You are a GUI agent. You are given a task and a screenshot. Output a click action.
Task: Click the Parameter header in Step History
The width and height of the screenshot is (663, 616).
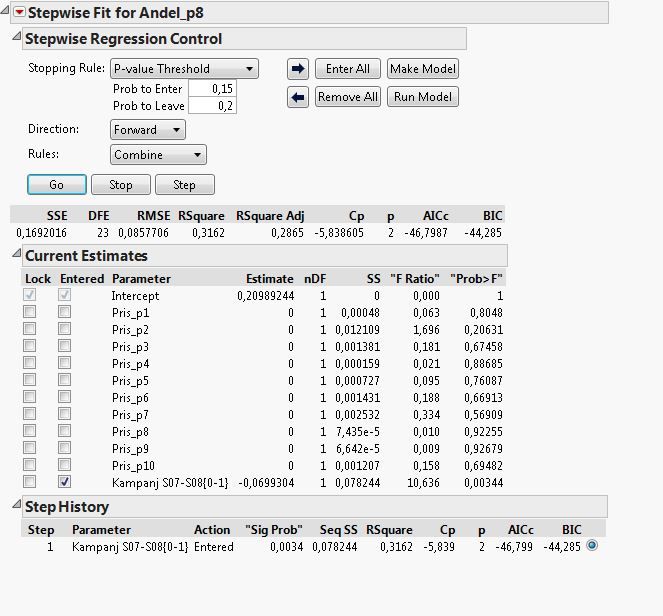coord(101,530)
